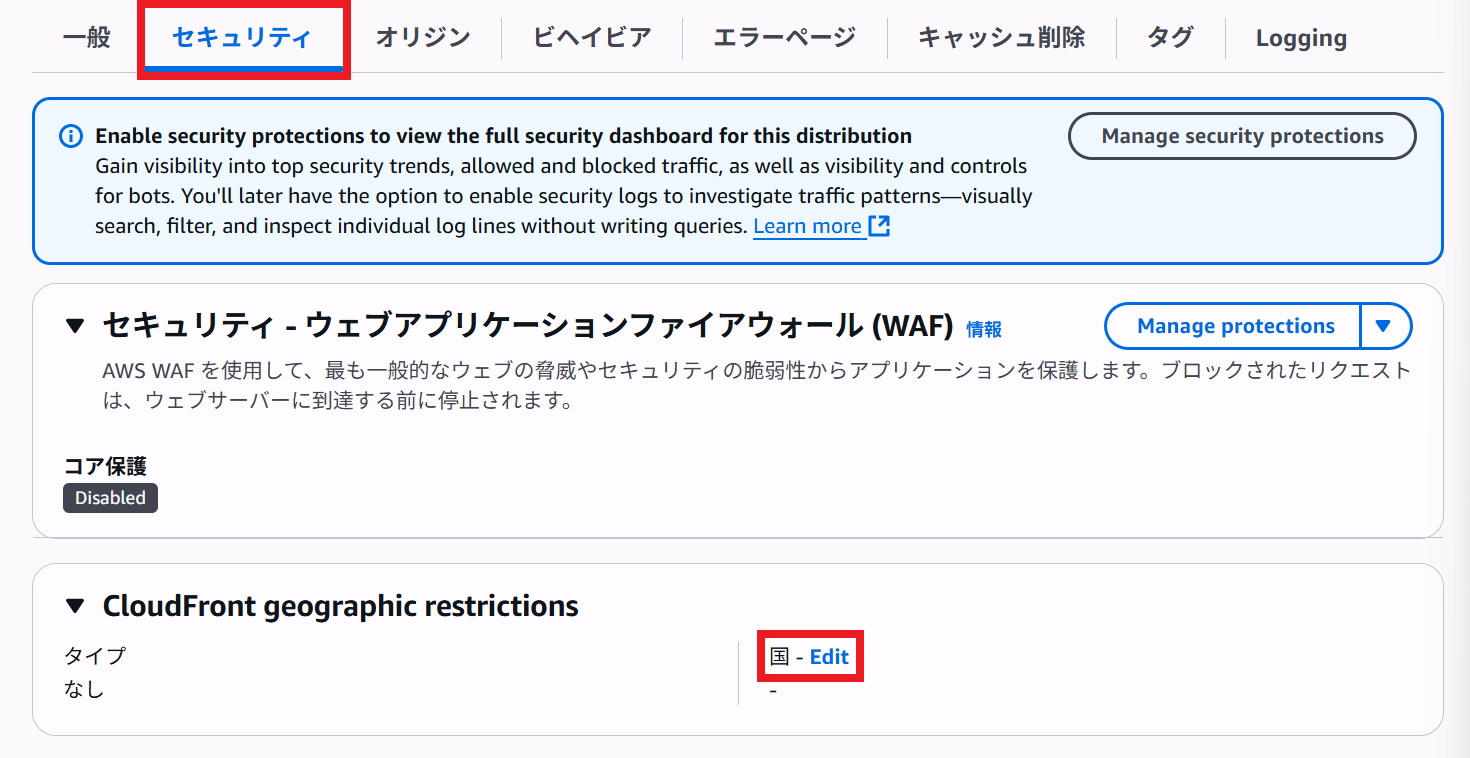1470x758 pixels.
Task: Open the Logging tab
Action: [1301, 39]
